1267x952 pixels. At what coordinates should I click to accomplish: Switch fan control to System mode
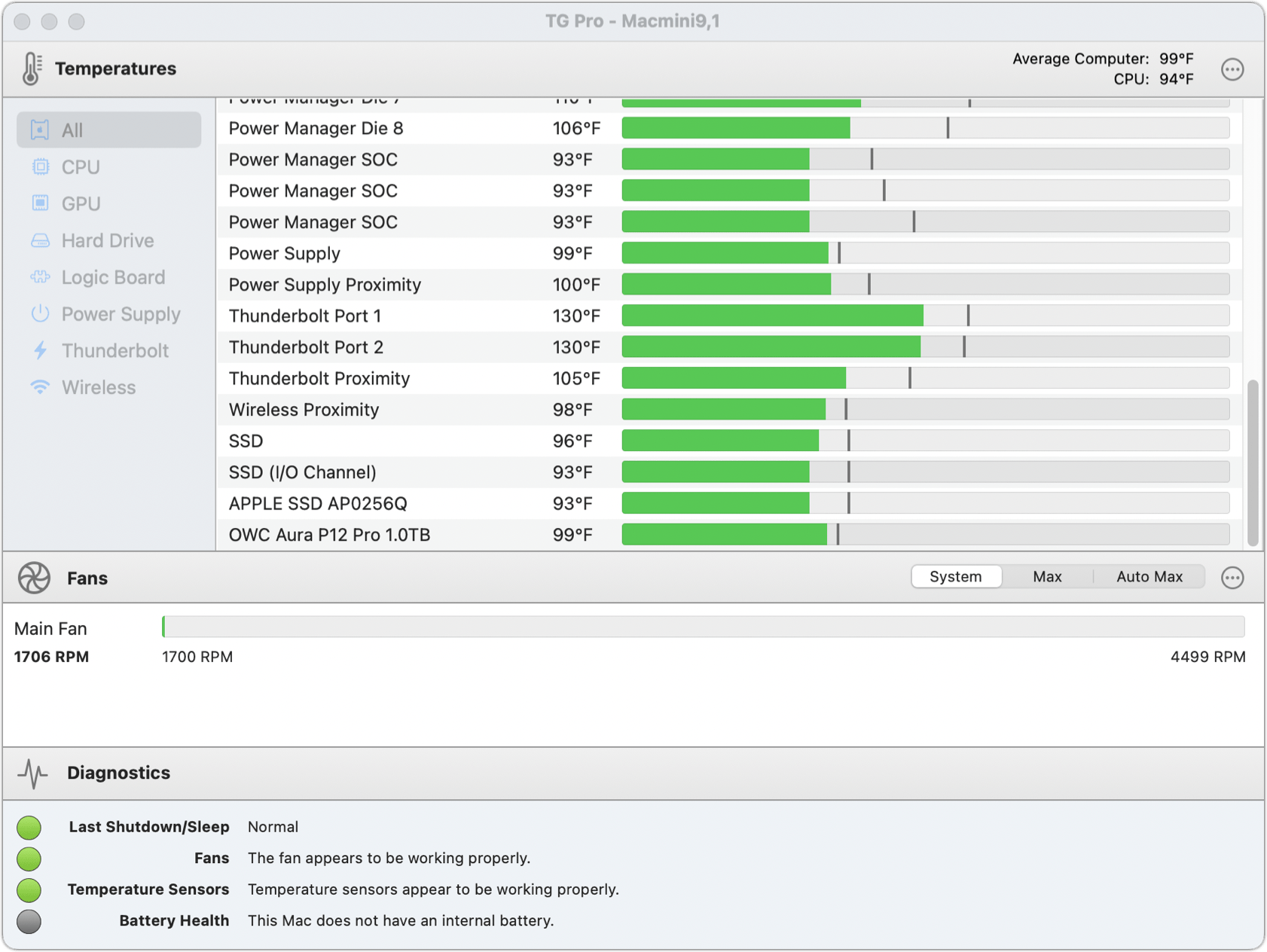[x=956, y=576]
